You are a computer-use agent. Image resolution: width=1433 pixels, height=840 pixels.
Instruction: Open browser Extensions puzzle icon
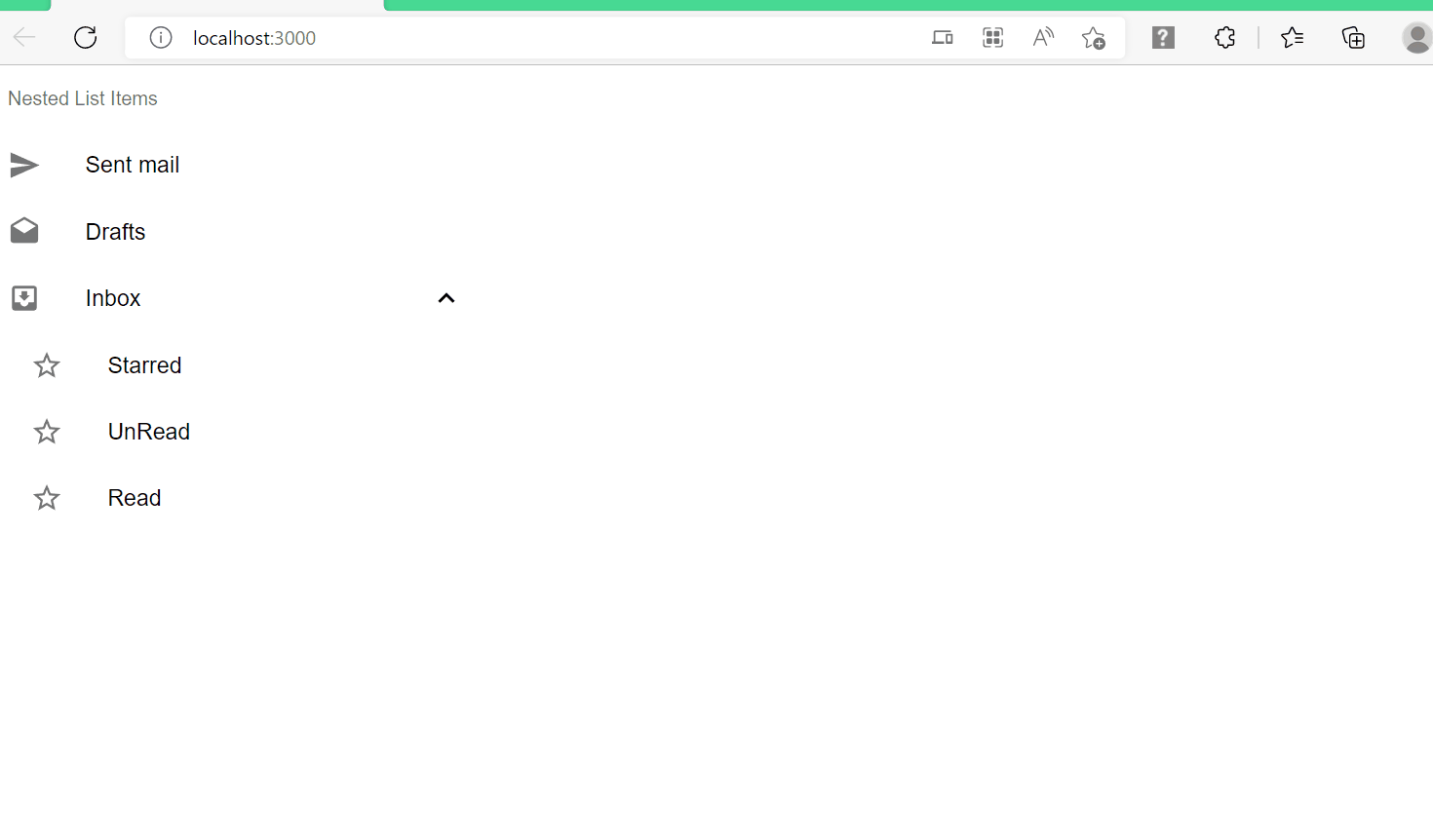1225,38
